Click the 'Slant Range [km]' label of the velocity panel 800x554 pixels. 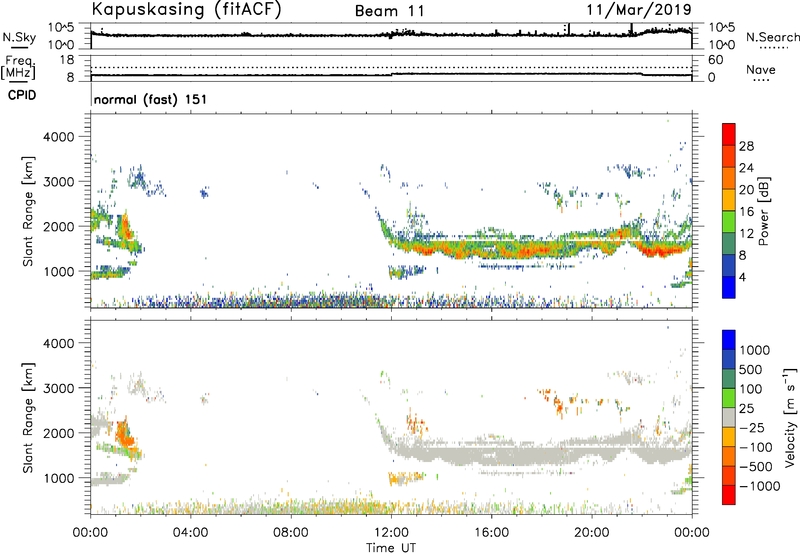(28, 417)
